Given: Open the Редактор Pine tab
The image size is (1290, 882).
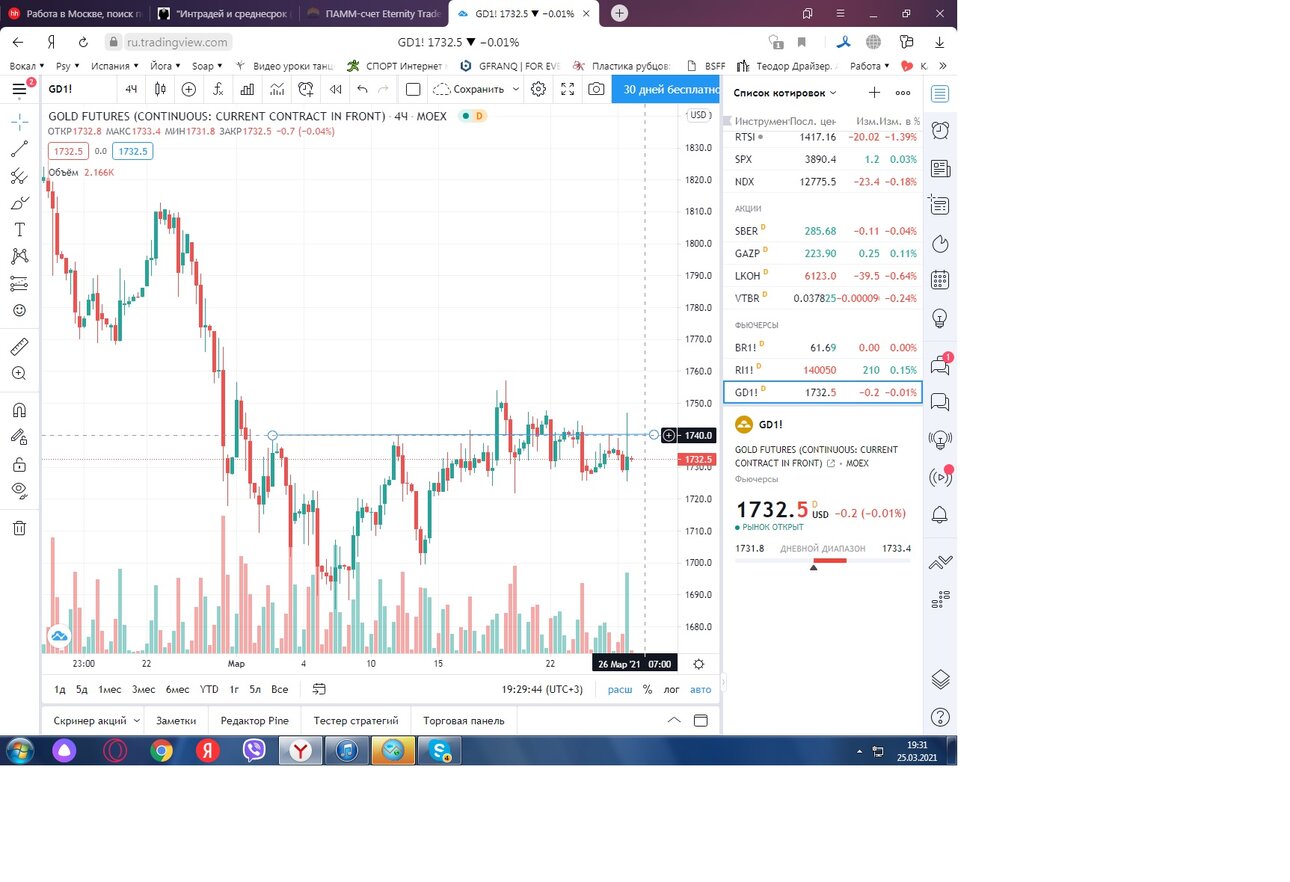Looking at the screenshot, I should tap(254, 720).
